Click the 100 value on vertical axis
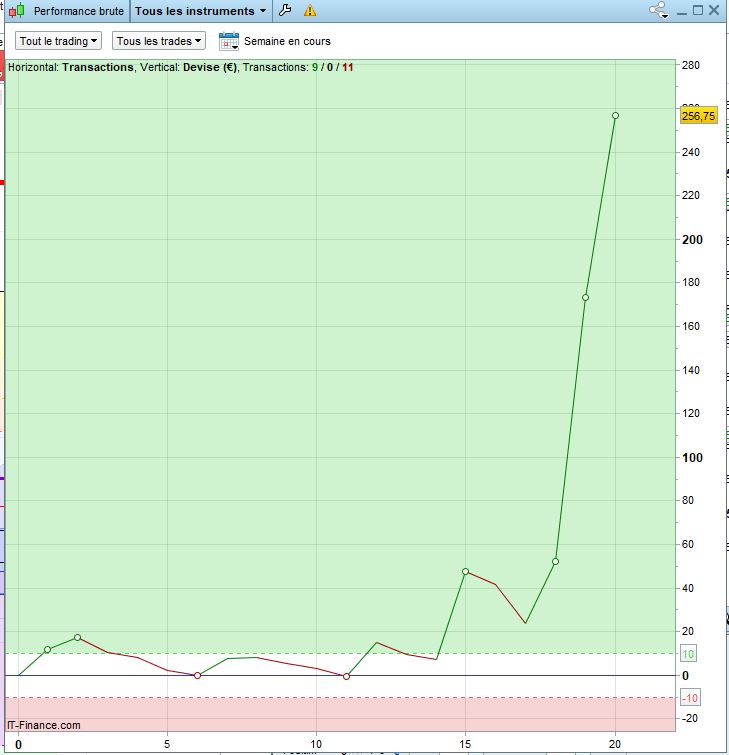 pos(692,458)
